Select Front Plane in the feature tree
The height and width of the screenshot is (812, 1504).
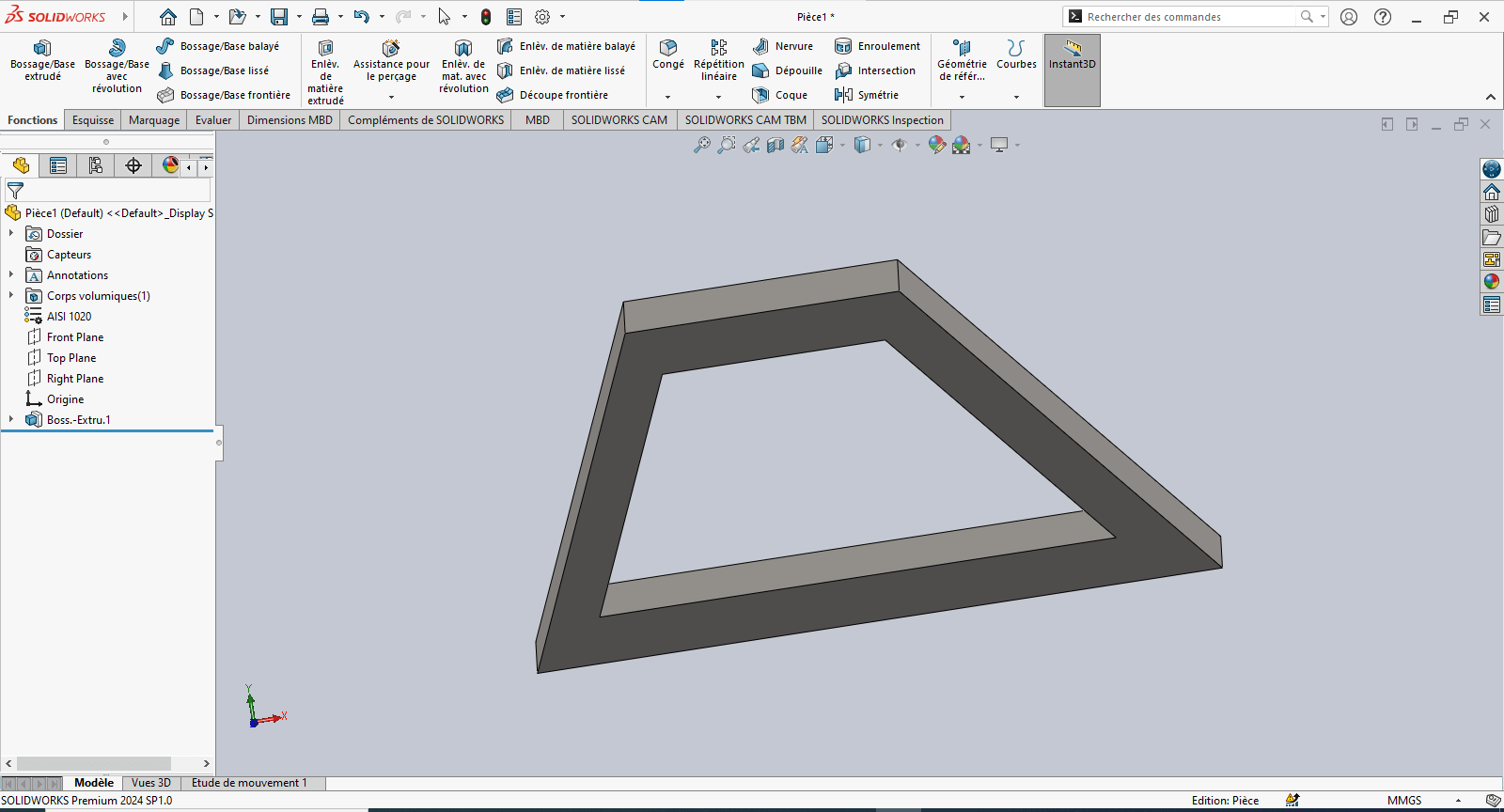point(75,337)
